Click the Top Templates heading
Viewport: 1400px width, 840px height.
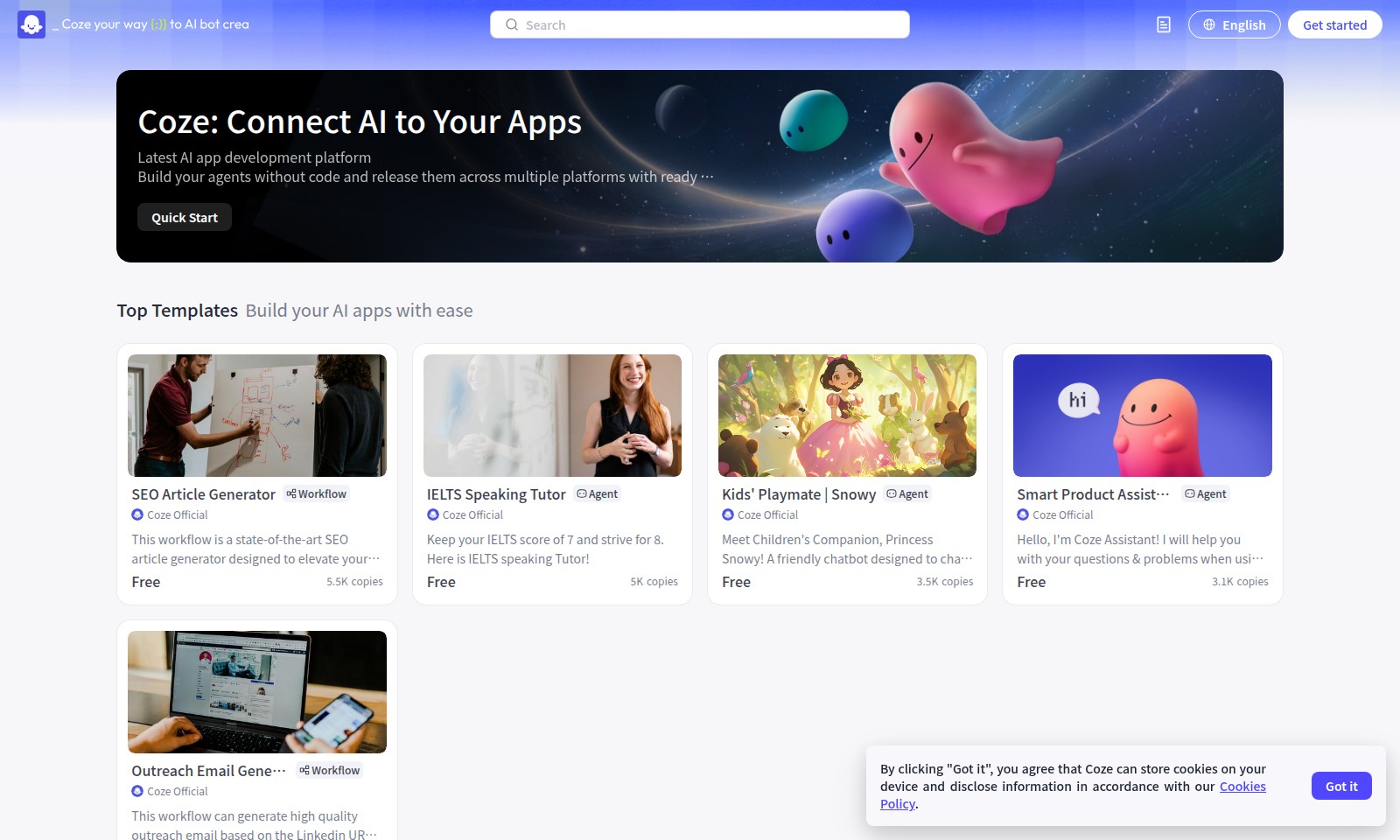coord(178,311)
